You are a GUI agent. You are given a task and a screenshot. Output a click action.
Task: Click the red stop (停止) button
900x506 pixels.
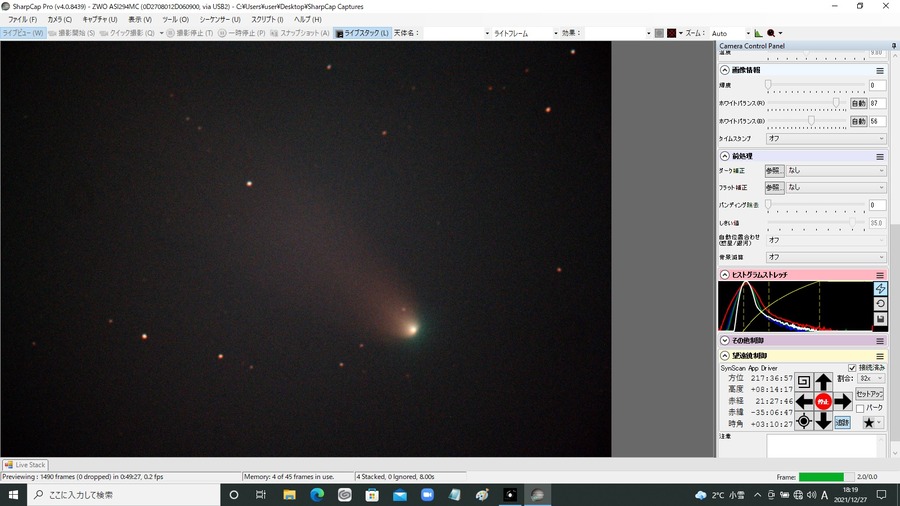823,401
